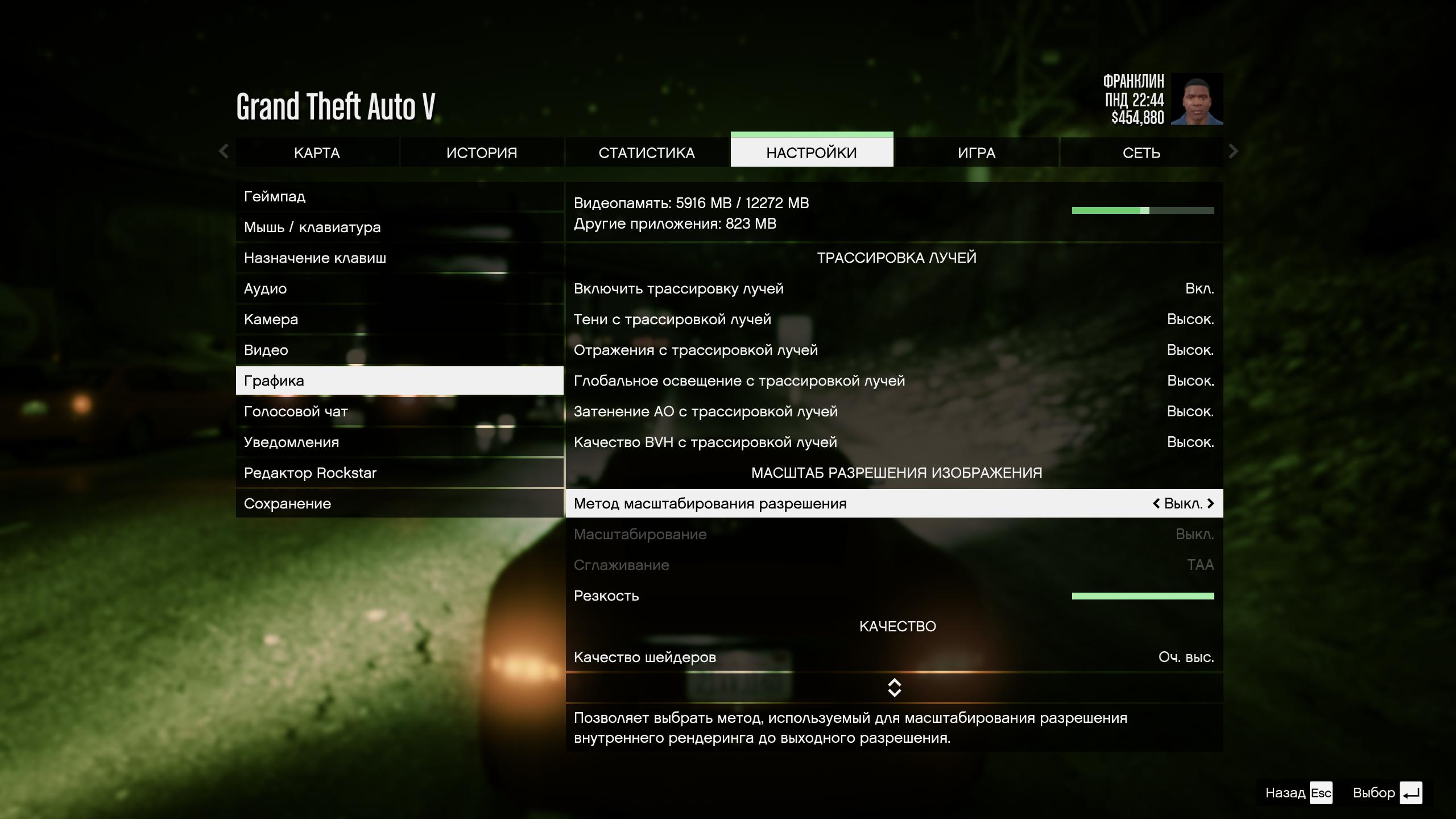Open Голосовой чат settings
Screen dimensions: 1456x819
click(x=400, y=411)
